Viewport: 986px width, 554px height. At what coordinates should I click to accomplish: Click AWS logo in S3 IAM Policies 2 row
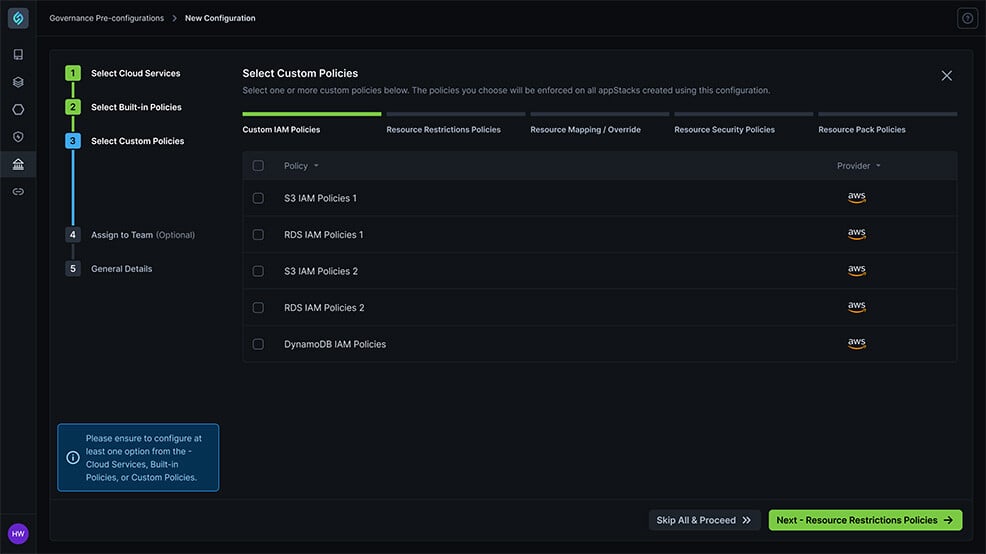click(856, 270)
